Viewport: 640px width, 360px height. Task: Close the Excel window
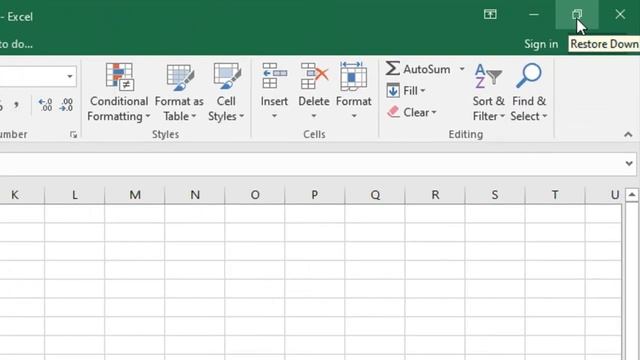620,15
